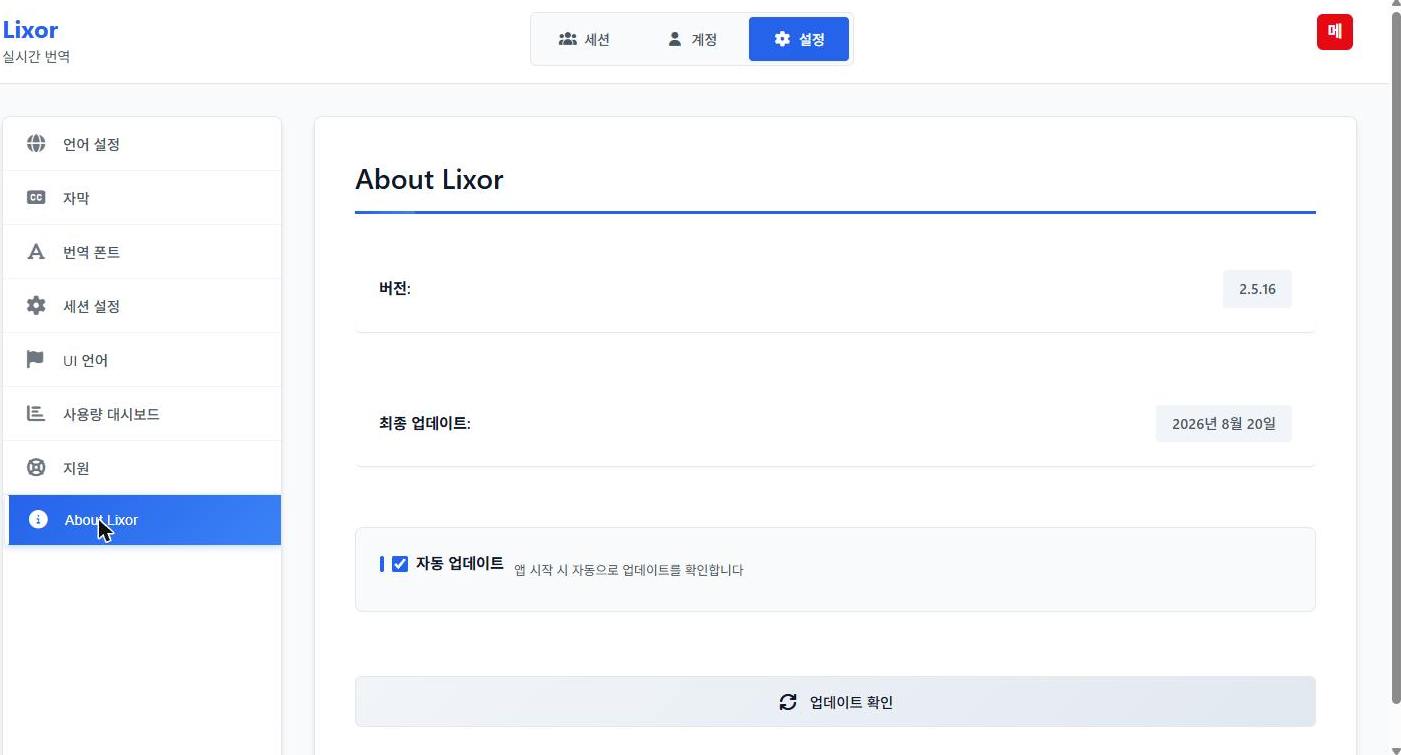Switch to the 계정 top tab
This screenshot has height=755, width=1401.
[x=692, y=39]
